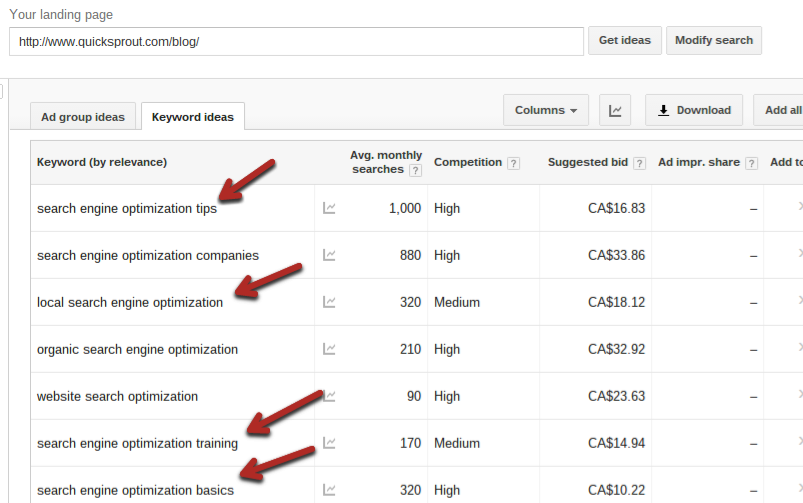Click help icon next to Competition header
The height and width of the screenshot is (503, 803).
(x=513, y=163)
